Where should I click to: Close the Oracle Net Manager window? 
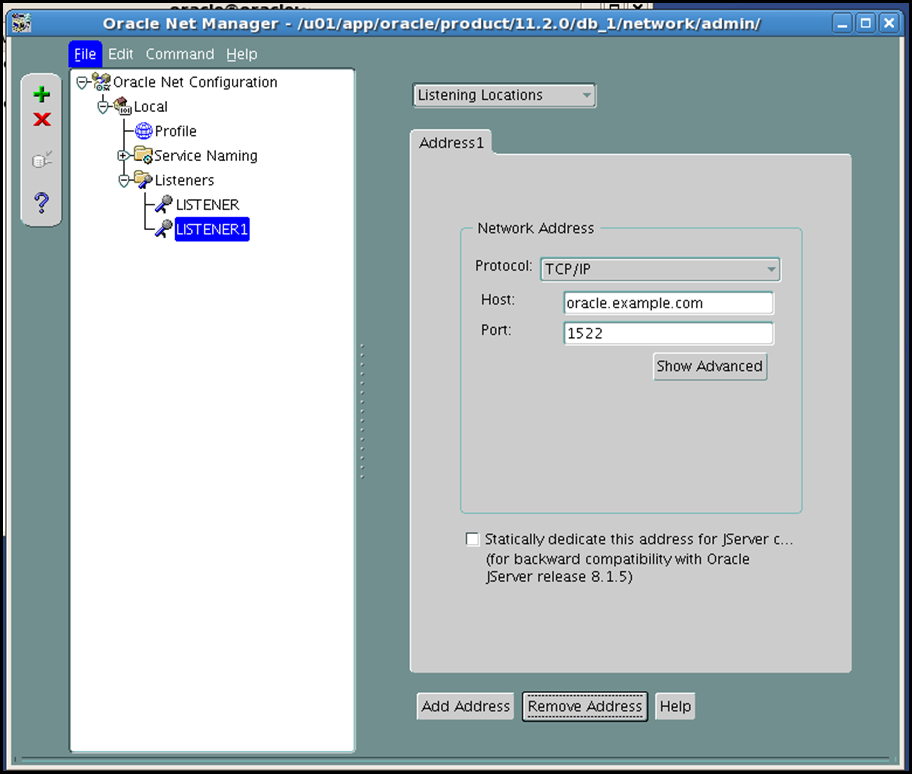(889, 23)
